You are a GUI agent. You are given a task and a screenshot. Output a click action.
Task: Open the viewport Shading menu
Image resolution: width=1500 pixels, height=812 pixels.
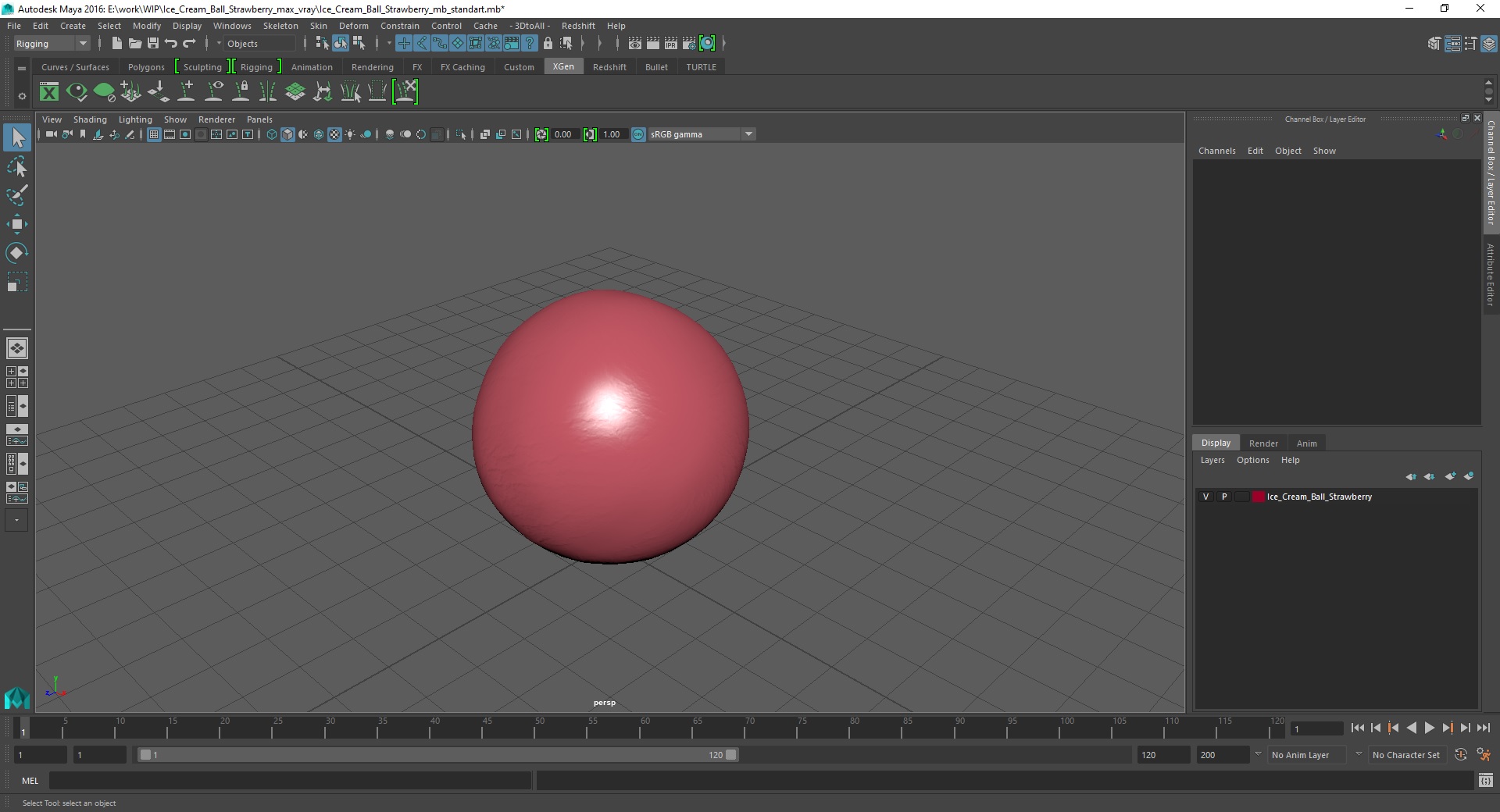point(90,119)
